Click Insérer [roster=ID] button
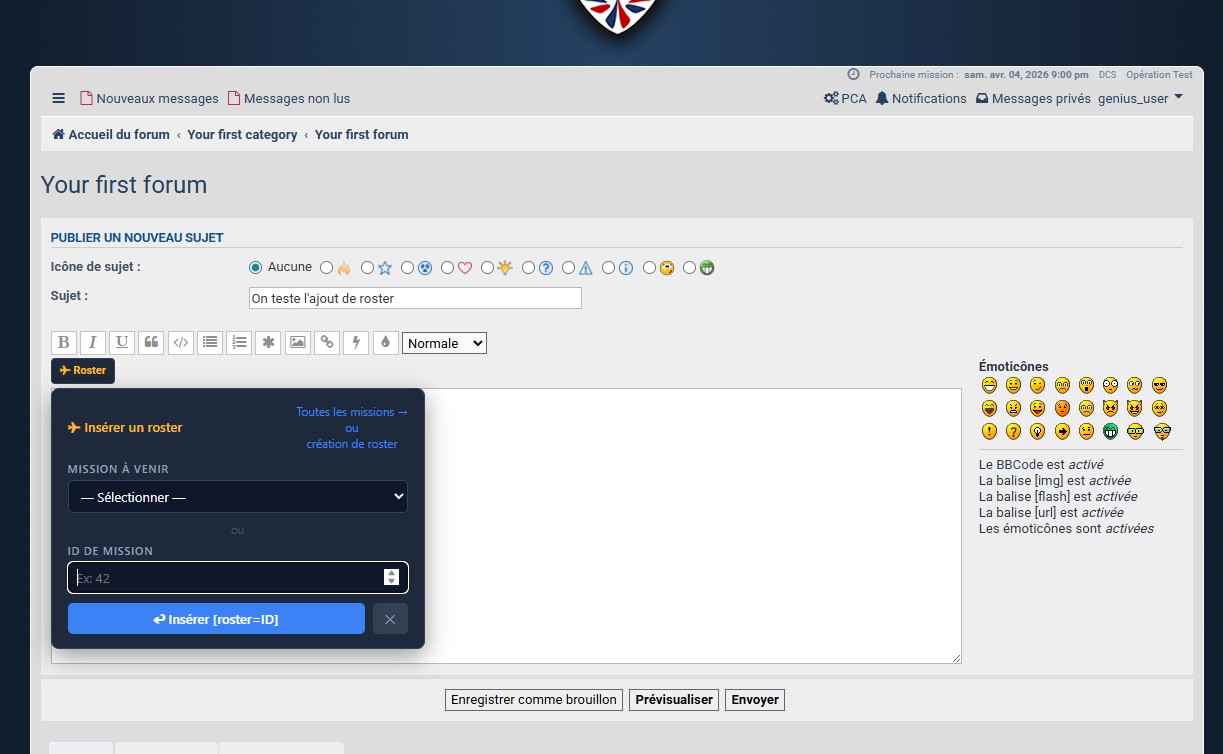 pos(216,619)
